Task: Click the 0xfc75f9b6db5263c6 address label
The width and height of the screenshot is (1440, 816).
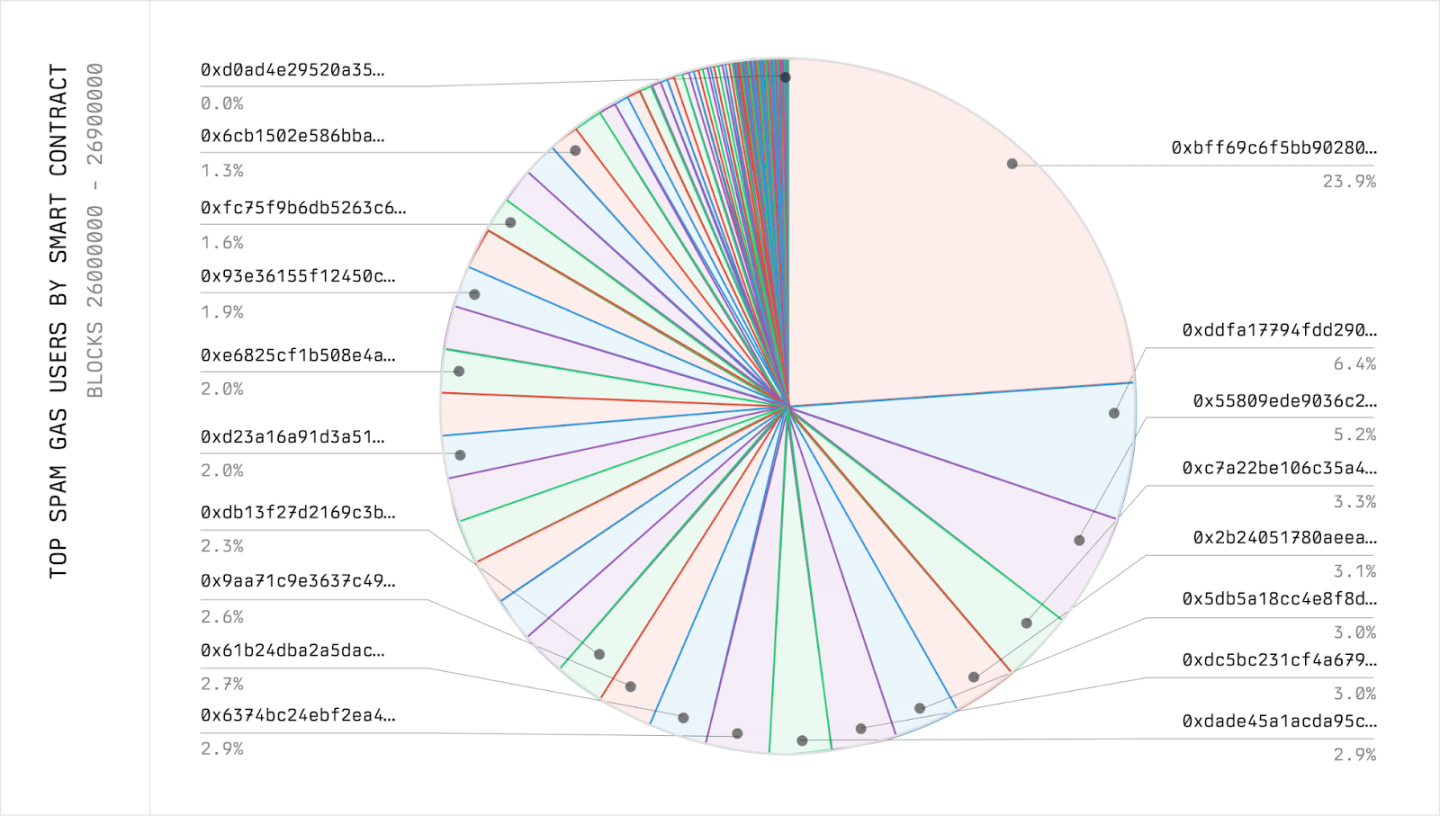Action: click(304, 208)
